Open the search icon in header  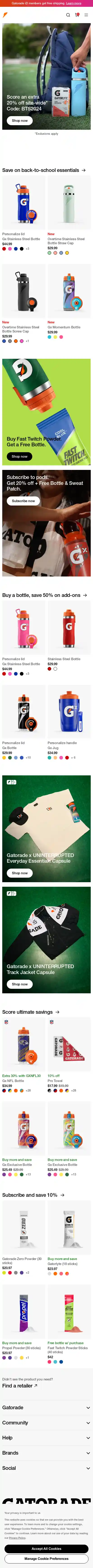point(68,15)
